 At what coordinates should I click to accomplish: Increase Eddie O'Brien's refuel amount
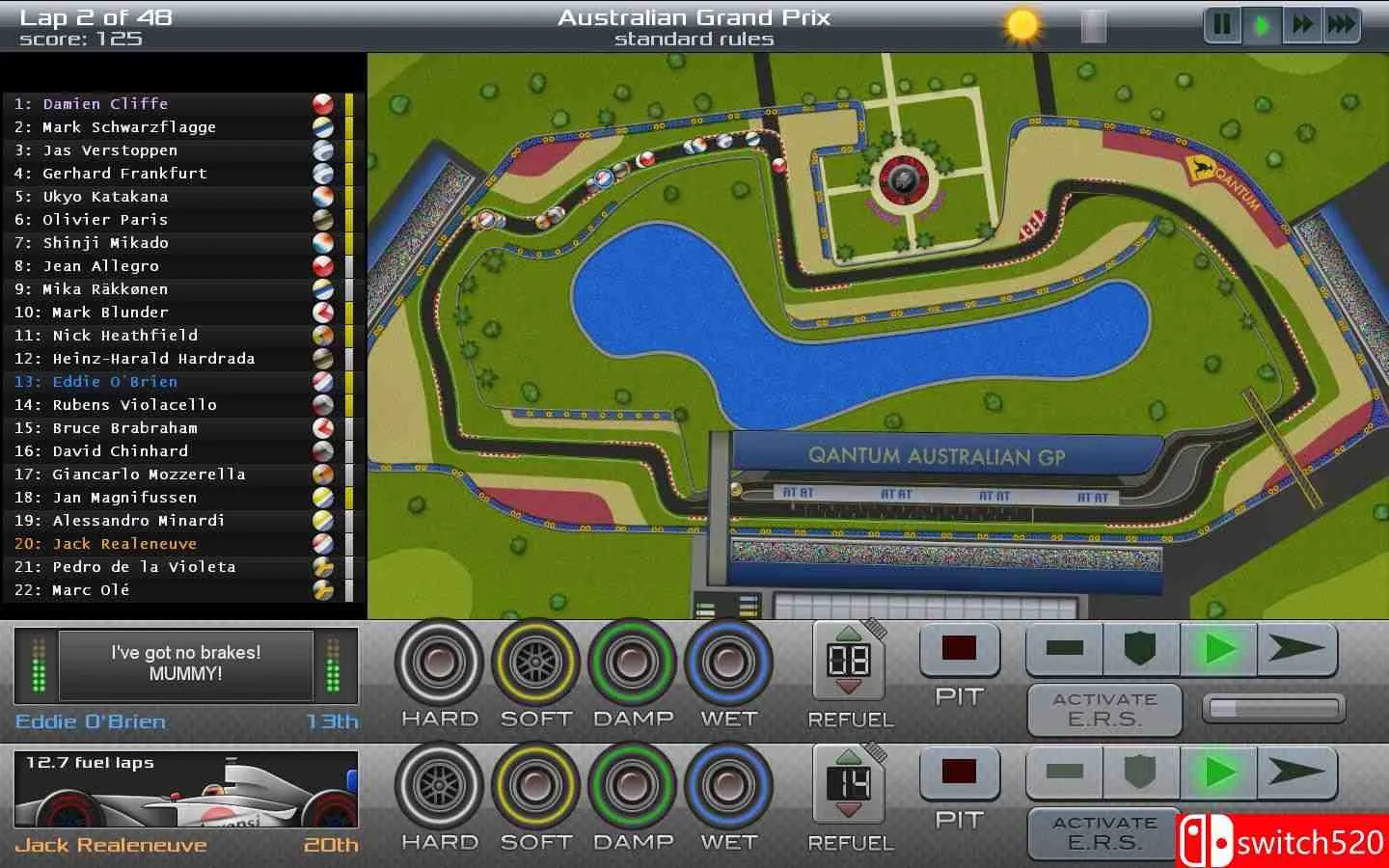tap(848, 634)
